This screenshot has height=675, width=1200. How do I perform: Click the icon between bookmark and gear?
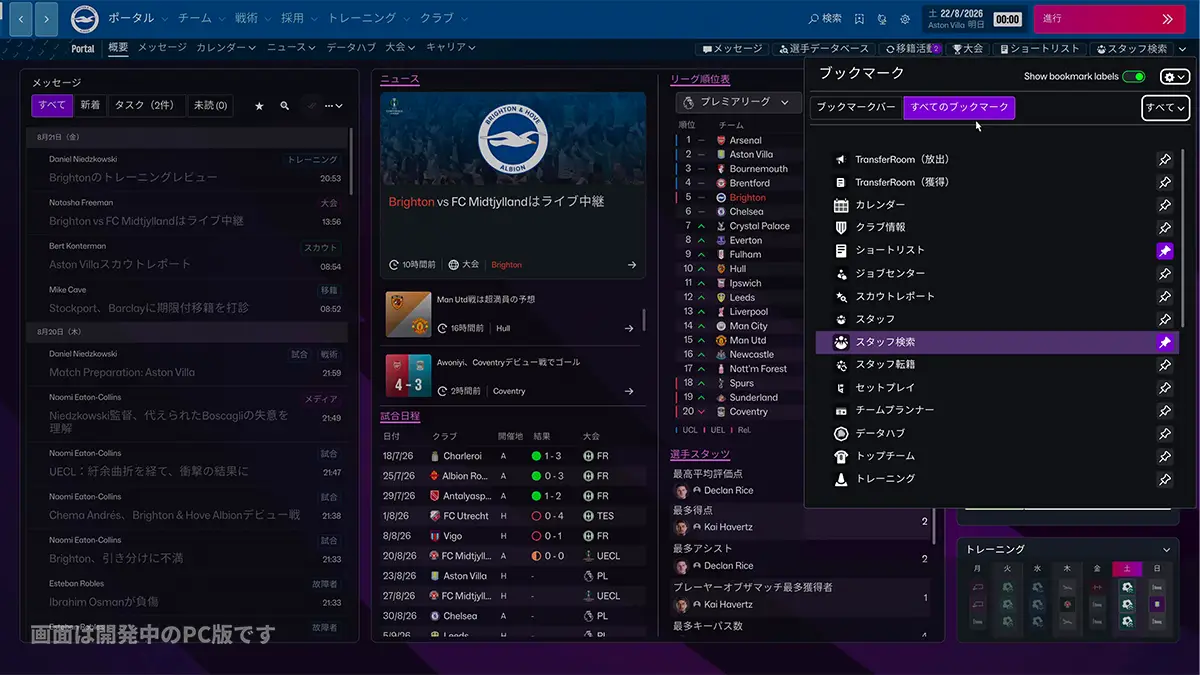click(x=881, y=19)
